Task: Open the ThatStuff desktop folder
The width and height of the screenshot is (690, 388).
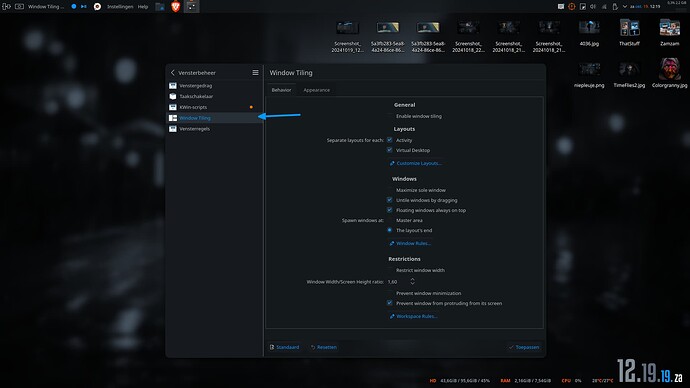Action: 629,33
